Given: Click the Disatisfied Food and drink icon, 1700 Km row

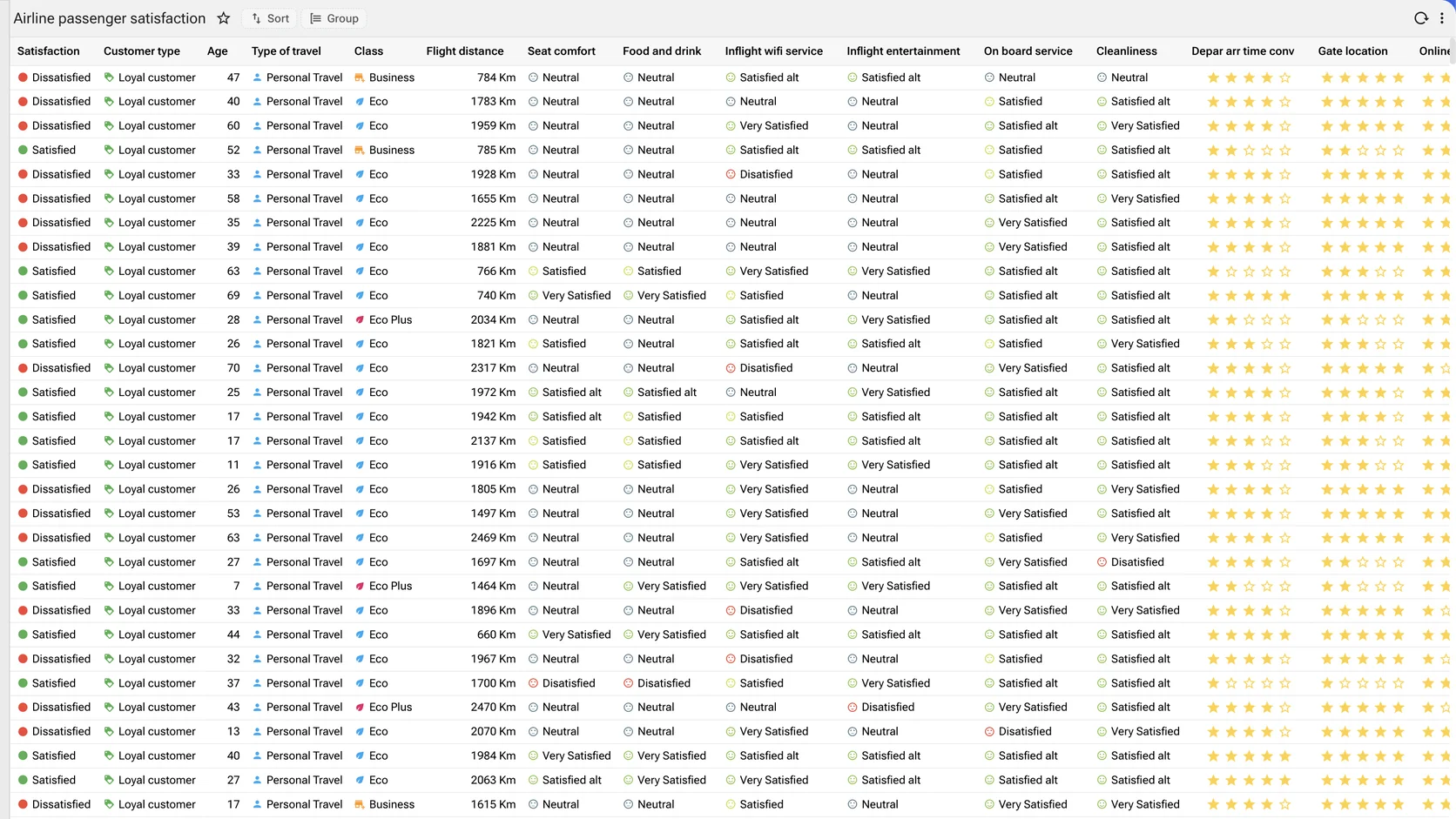Looking at the screenshot, I should [x=628, y=683].
